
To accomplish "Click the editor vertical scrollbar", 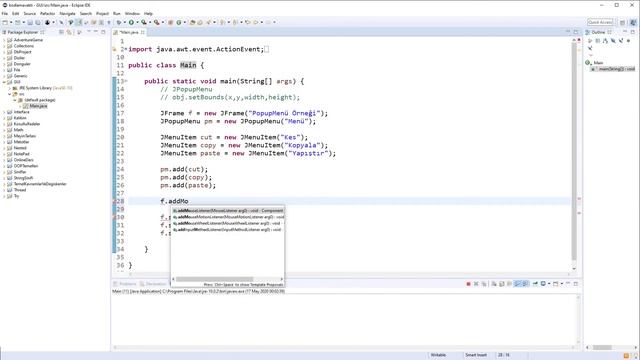I will (x=574, y=151).
